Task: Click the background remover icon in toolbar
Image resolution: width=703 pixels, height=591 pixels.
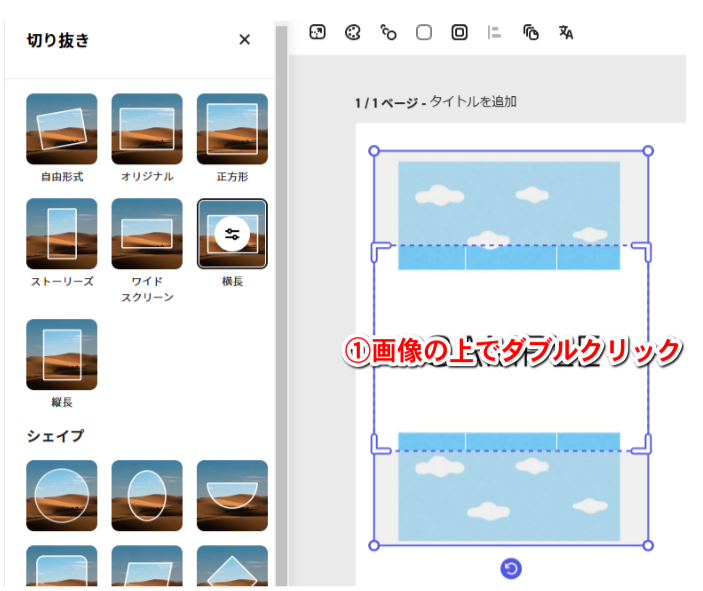Action: [x=317, y=32]
